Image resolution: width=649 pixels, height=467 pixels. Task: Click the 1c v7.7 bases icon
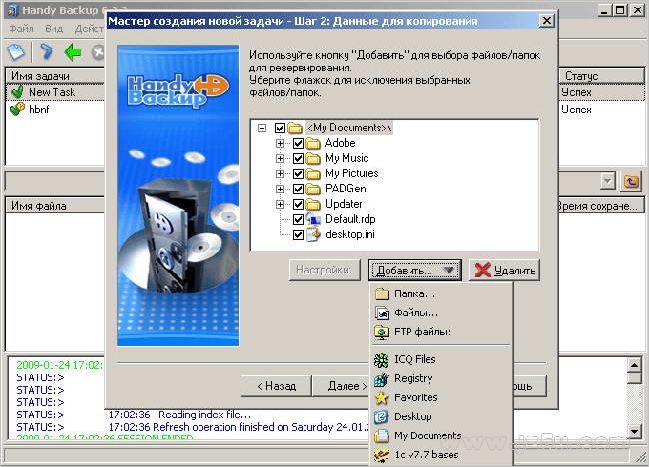pyautogui.click(x=381, y=455)
